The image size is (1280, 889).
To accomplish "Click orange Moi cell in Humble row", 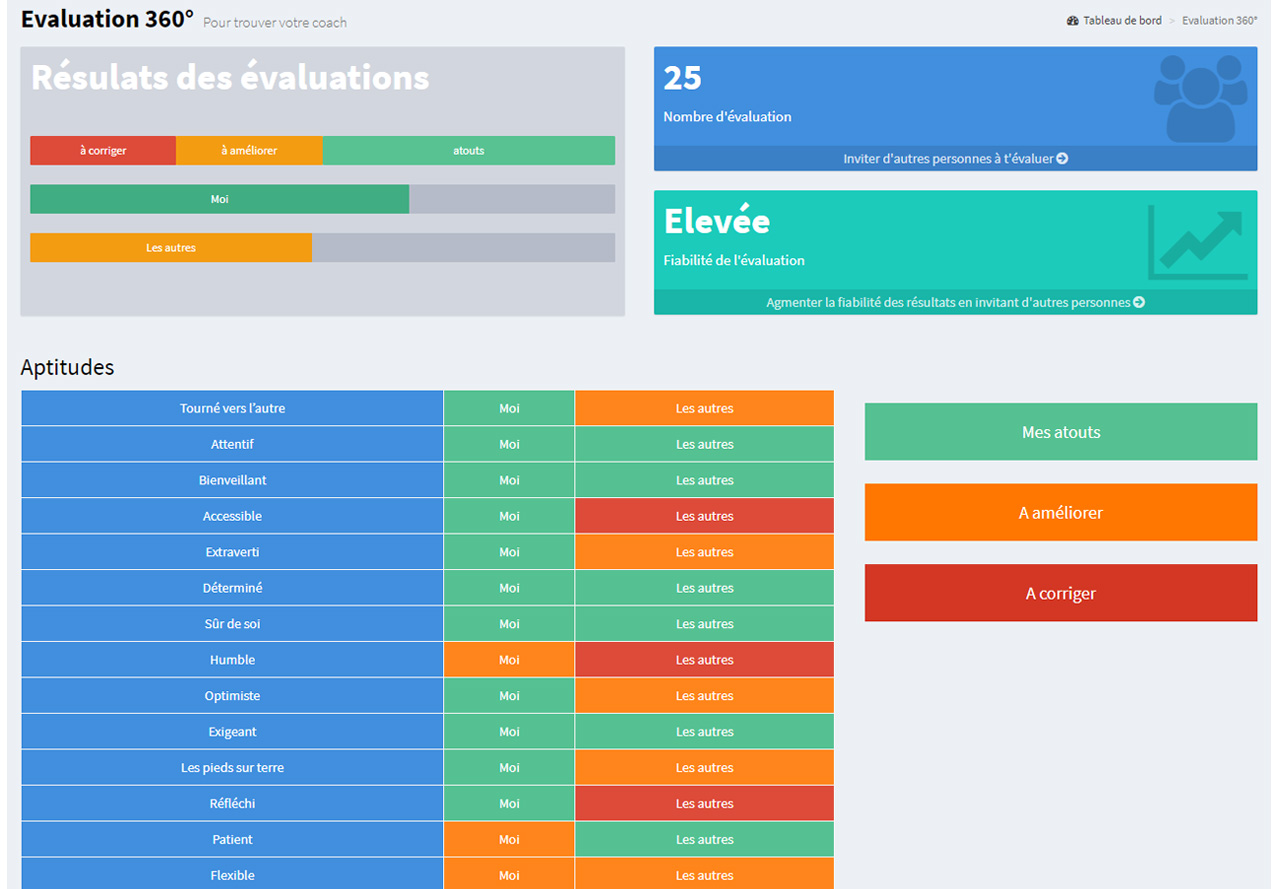I will (509, 660).
